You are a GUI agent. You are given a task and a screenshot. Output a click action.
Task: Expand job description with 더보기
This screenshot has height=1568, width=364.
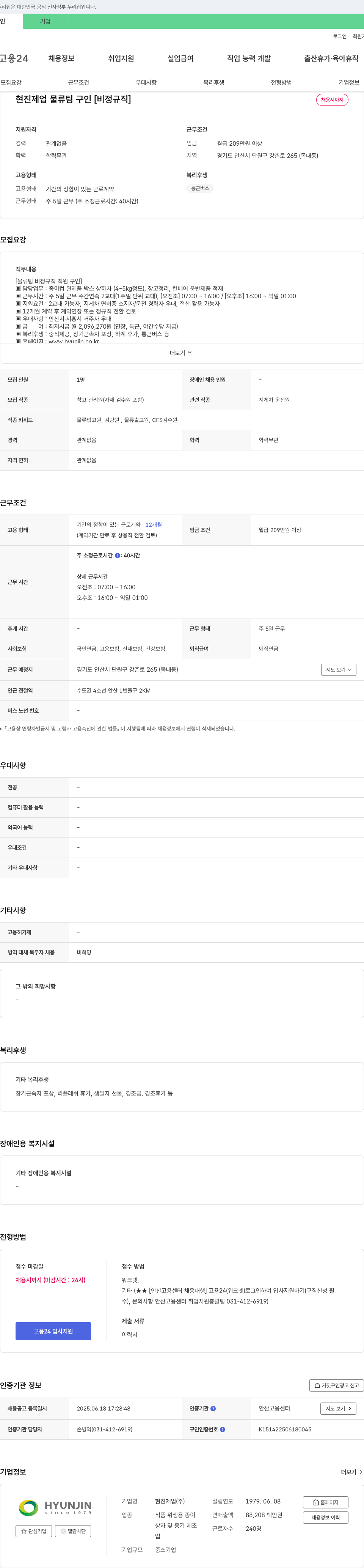[181, 353]
